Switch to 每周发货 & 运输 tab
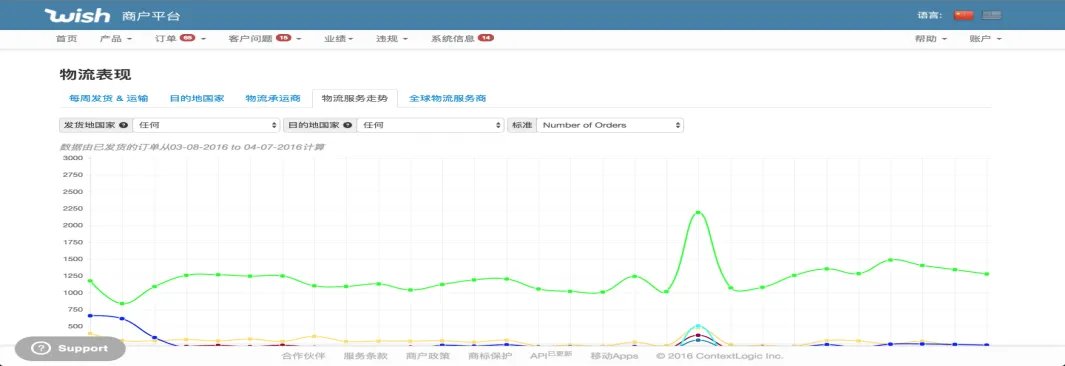Viewport: 1065px width, 366px height. pos(109,98)
